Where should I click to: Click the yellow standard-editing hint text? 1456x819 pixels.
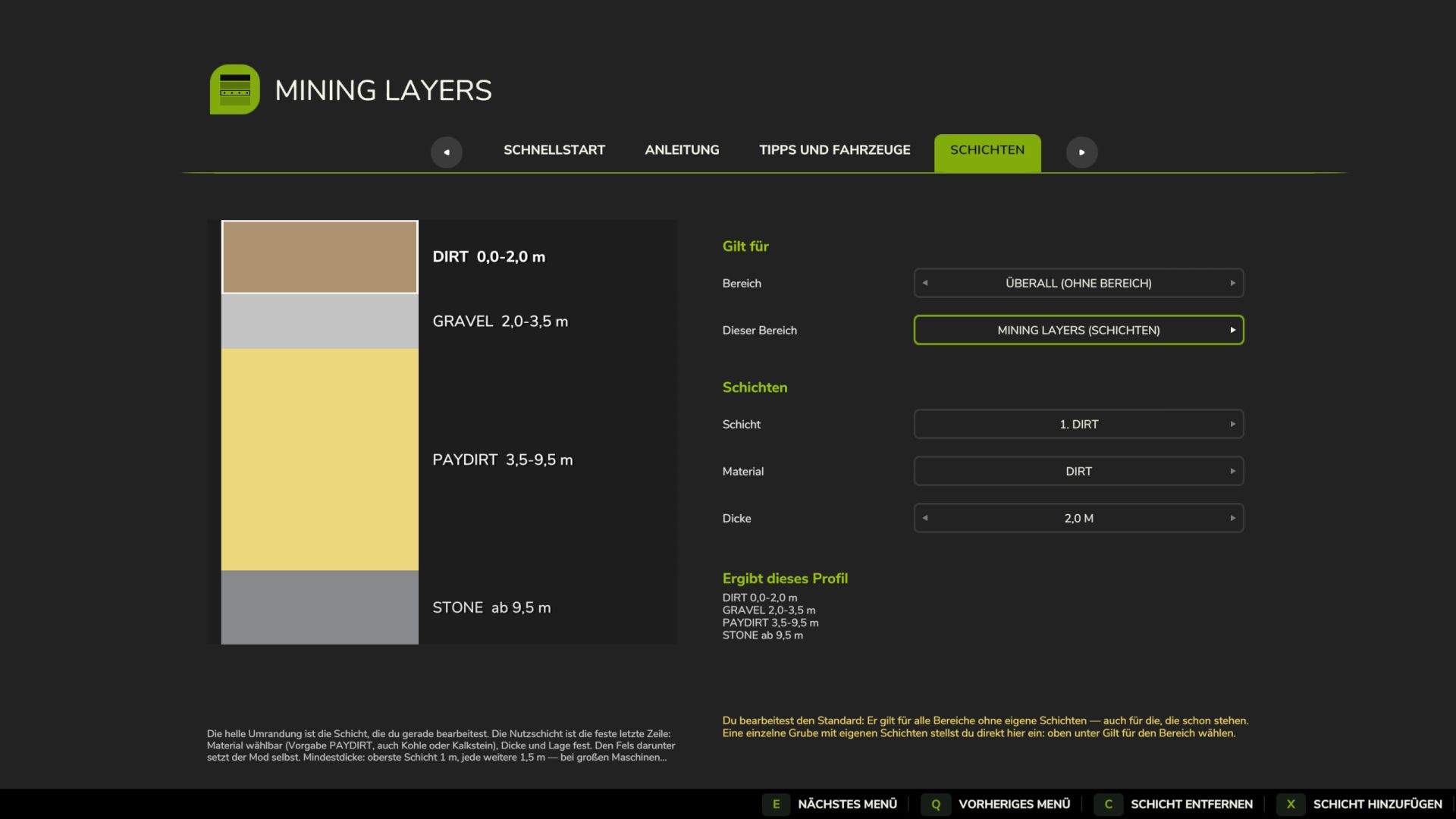click(985, 726)
